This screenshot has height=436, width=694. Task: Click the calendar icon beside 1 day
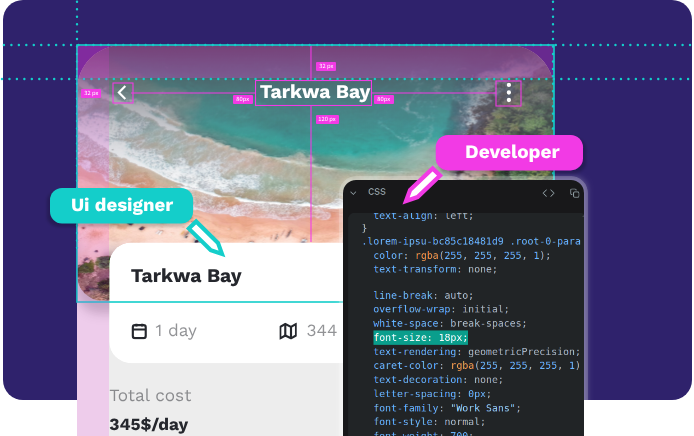coord(140,331)
